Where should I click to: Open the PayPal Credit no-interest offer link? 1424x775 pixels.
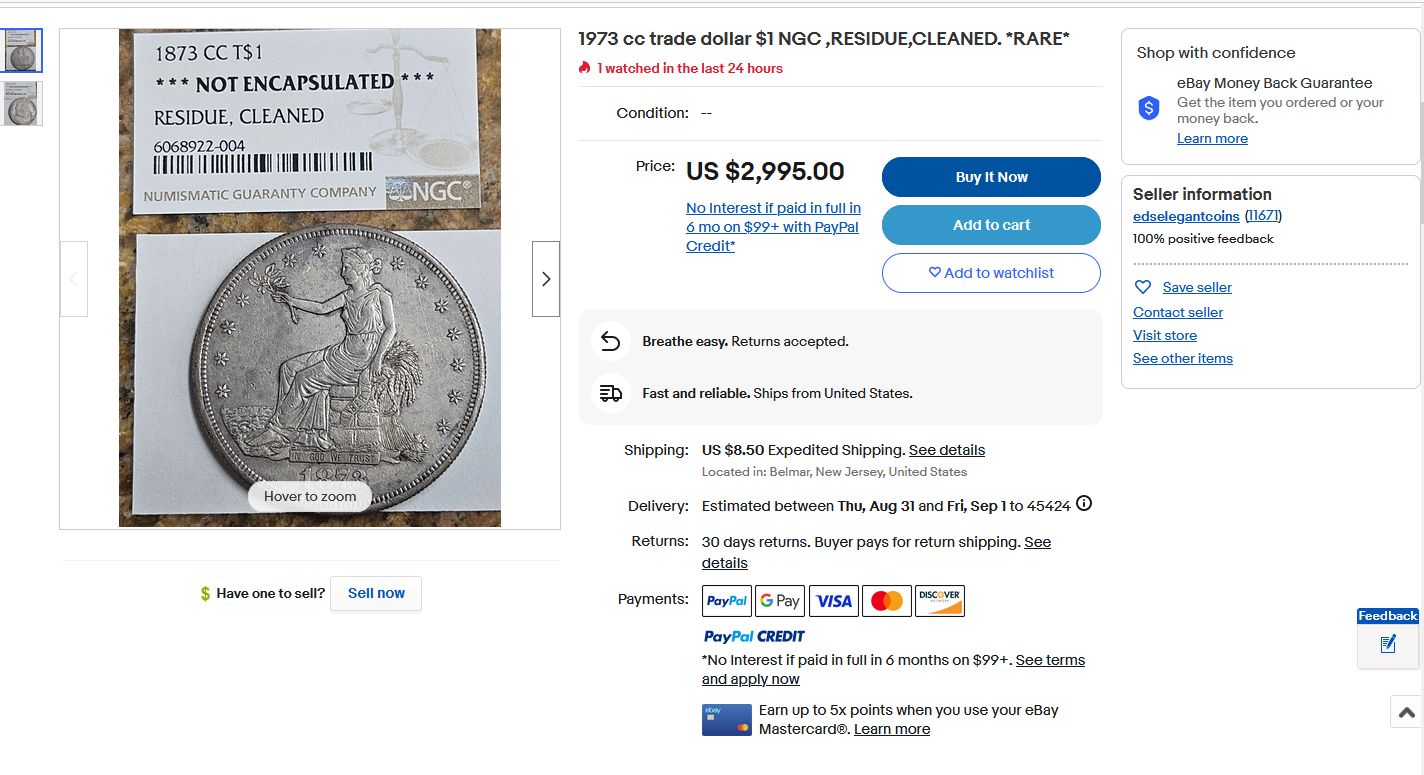click(773, 227)
